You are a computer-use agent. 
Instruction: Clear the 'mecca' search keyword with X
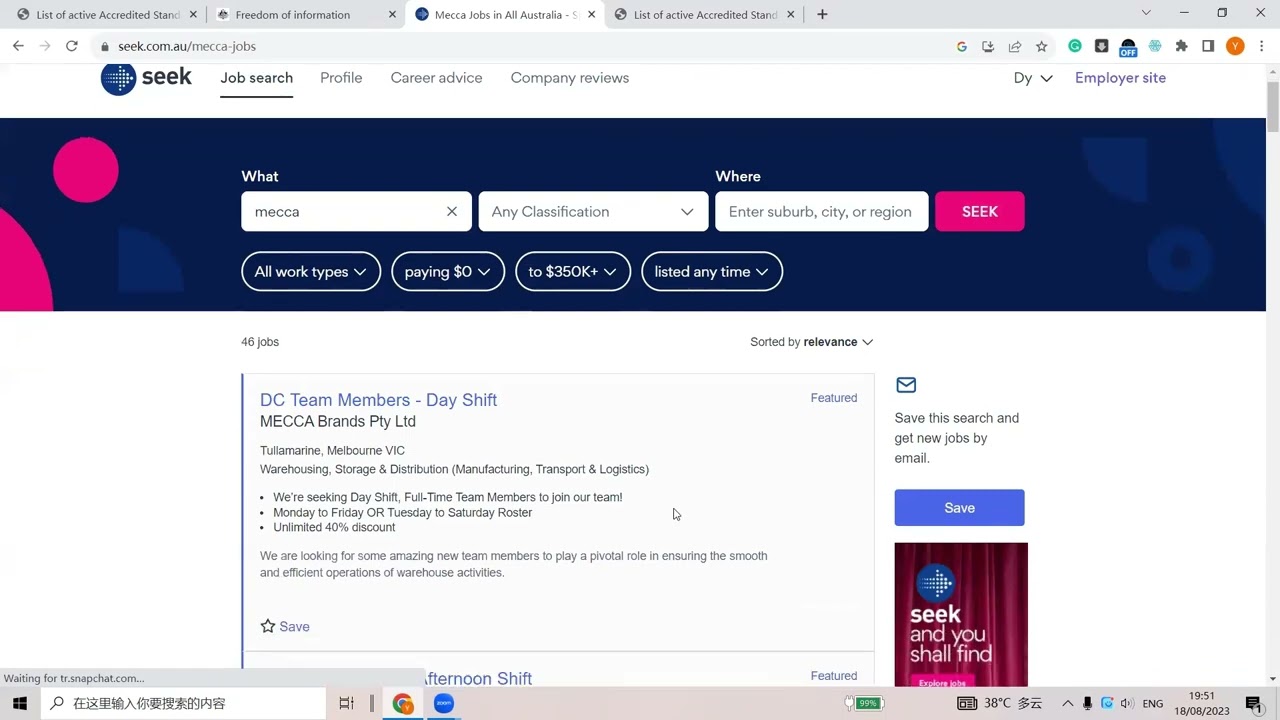tap(452, 212)
